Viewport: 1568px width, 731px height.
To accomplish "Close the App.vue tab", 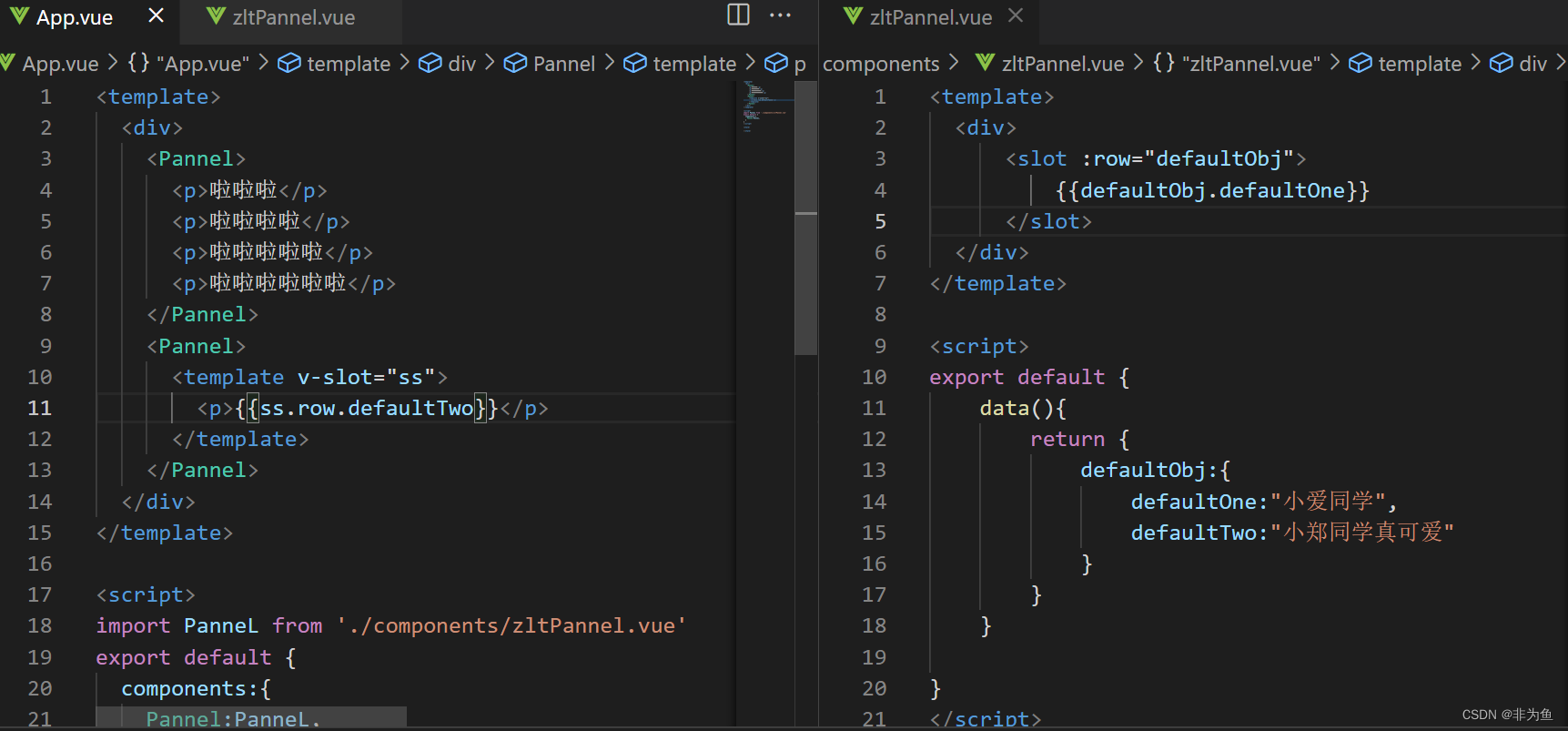I will [156, 15].
